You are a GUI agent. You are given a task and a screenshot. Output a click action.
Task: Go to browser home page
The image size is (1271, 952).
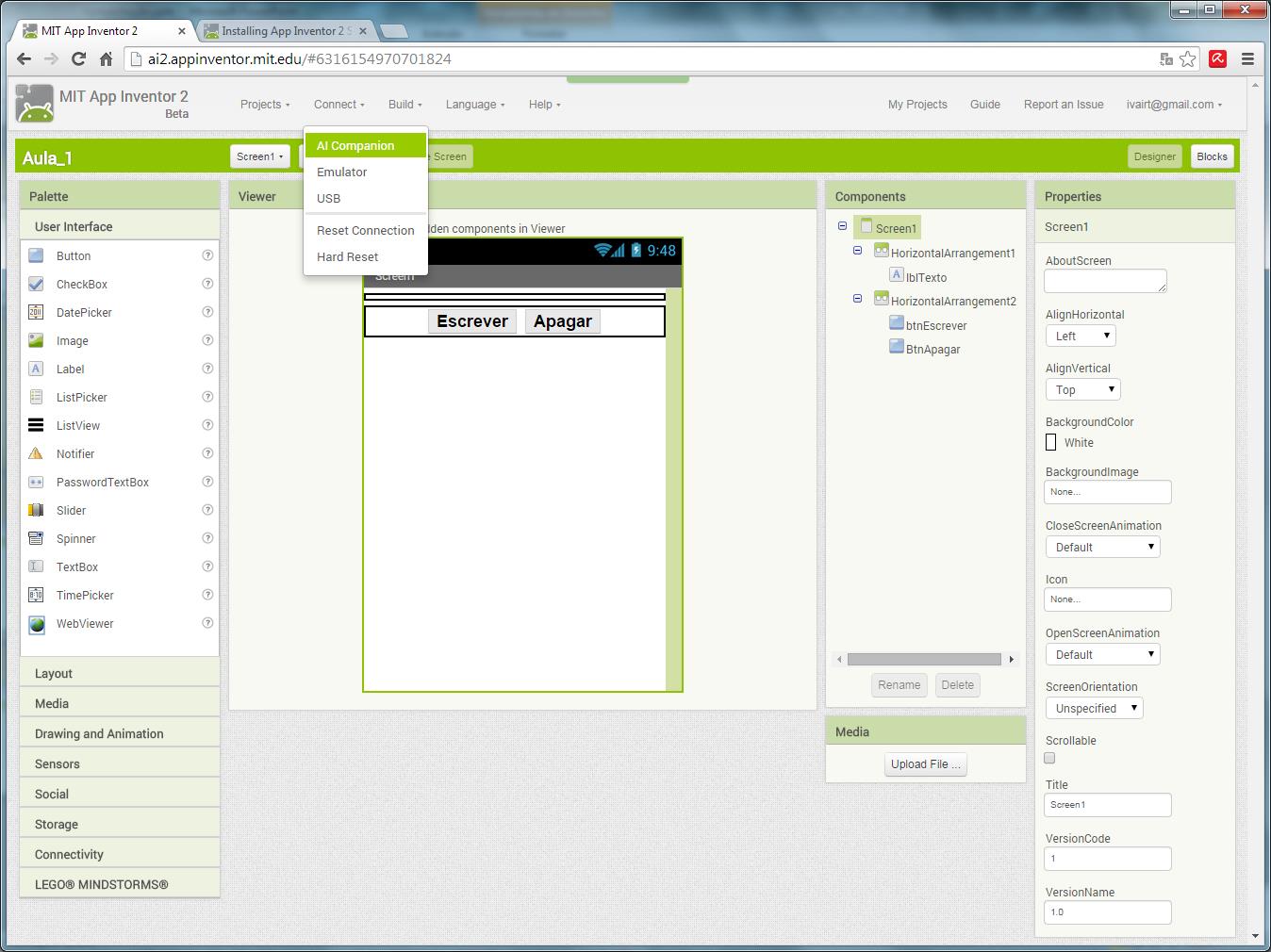click(106, 58)
